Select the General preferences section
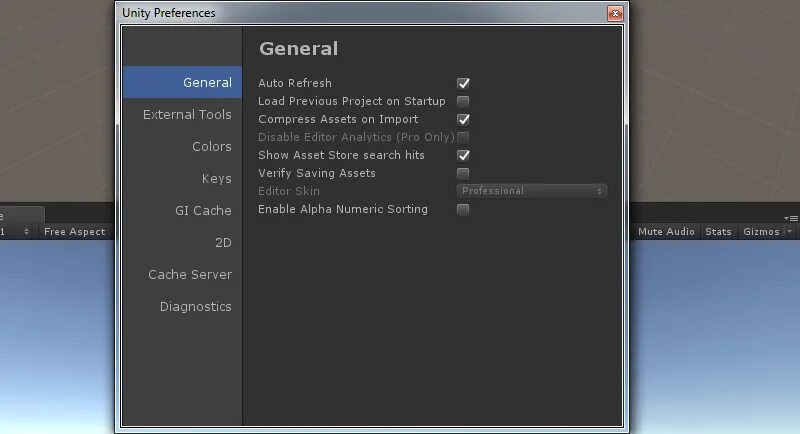Screen dimensions: 800x434 pos(182,82)
